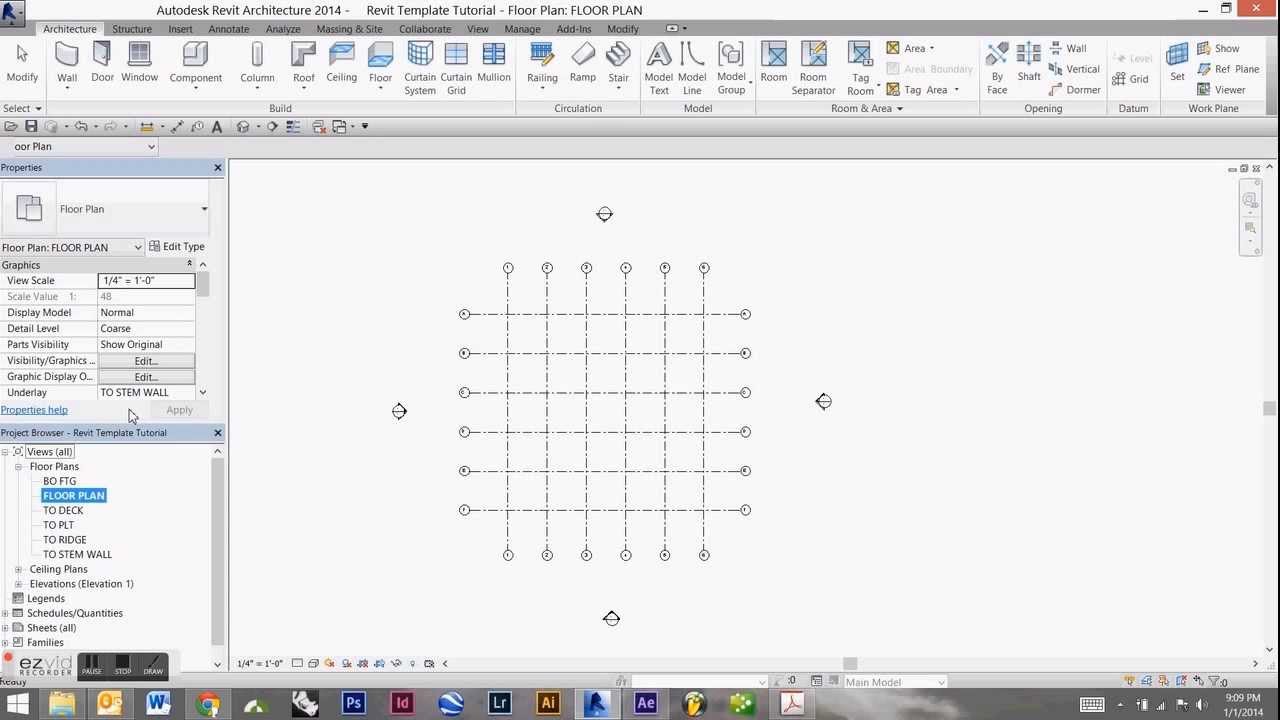
Task: Click Edit Type button
Action: (177, 247)
